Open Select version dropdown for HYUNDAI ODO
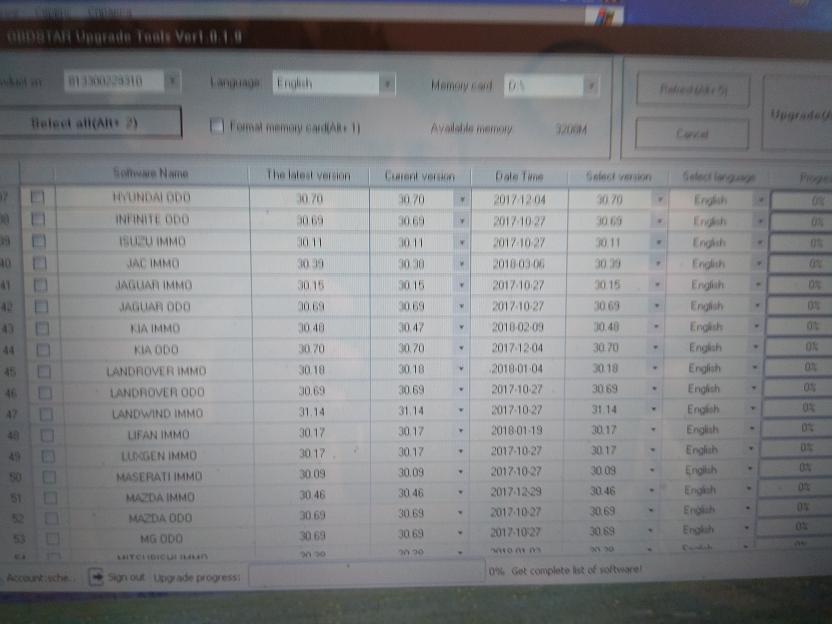832x624 pixels. pyautogui.click(x=660, y=200)
